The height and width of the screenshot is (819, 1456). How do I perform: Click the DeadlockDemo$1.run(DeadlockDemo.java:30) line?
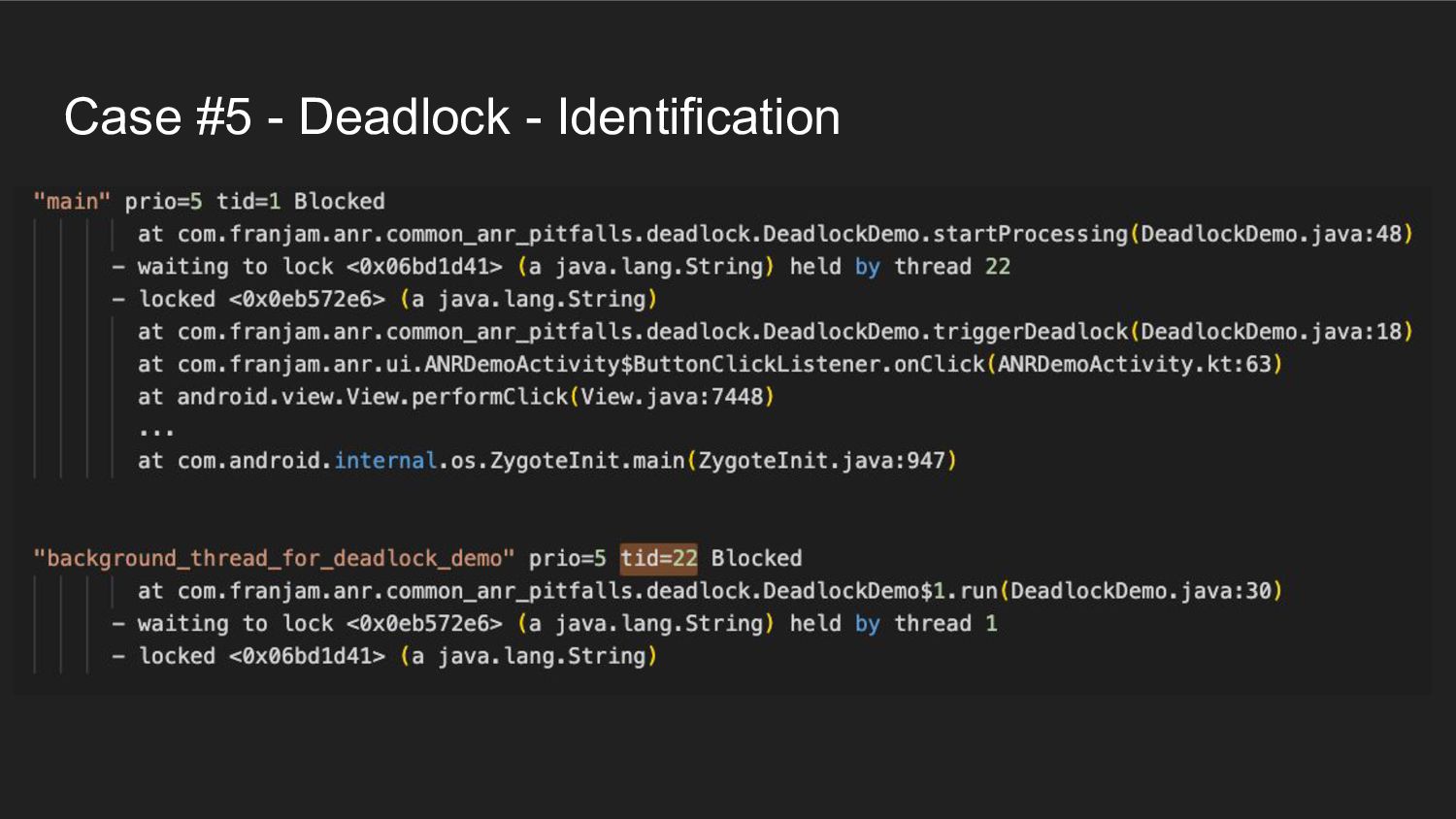[710, 591]
